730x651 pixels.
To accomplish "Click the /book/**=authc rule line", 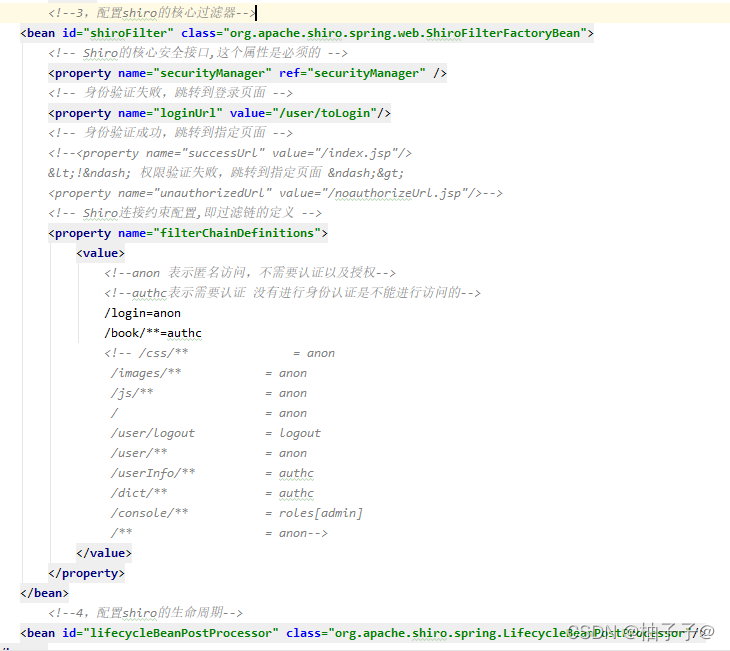I will tap(153, 333).
